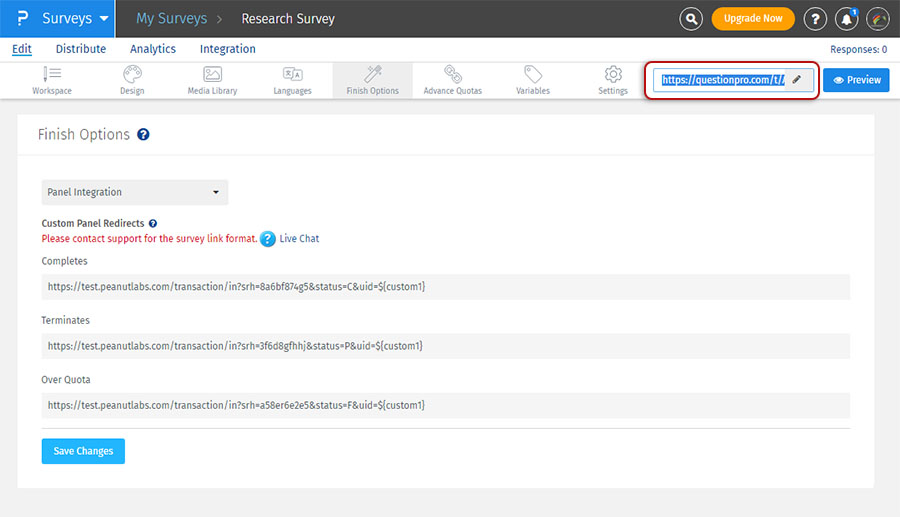
Task: Open the Variables tag icon
Action: click(533, 75)
